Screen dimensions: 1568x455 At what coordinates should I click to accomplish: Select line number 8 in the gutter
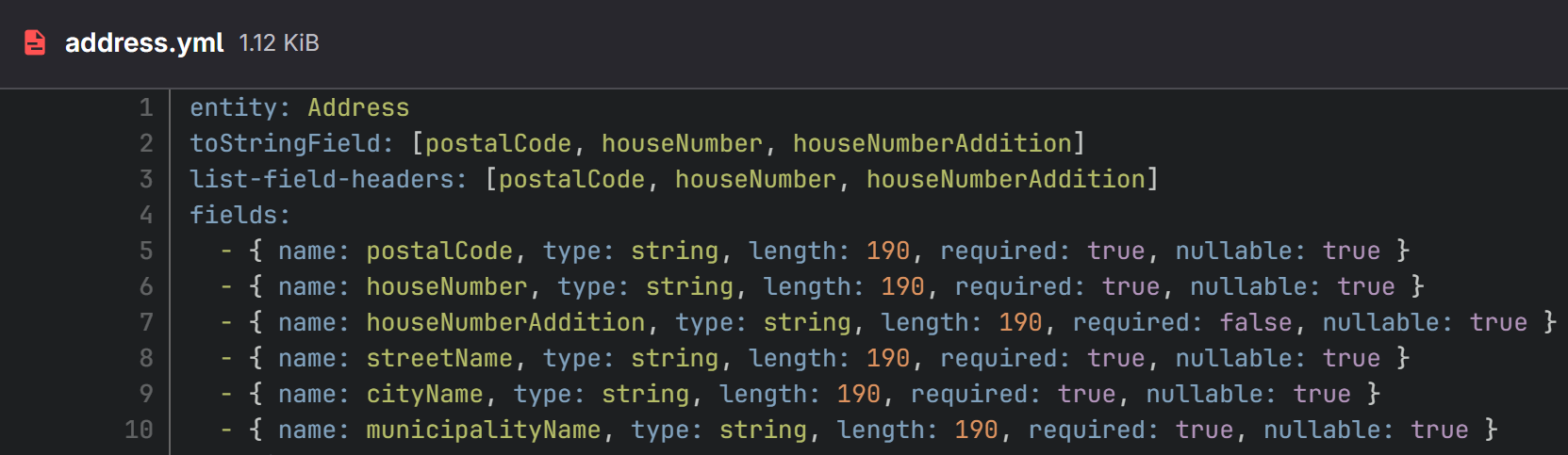tap(146, 358)
